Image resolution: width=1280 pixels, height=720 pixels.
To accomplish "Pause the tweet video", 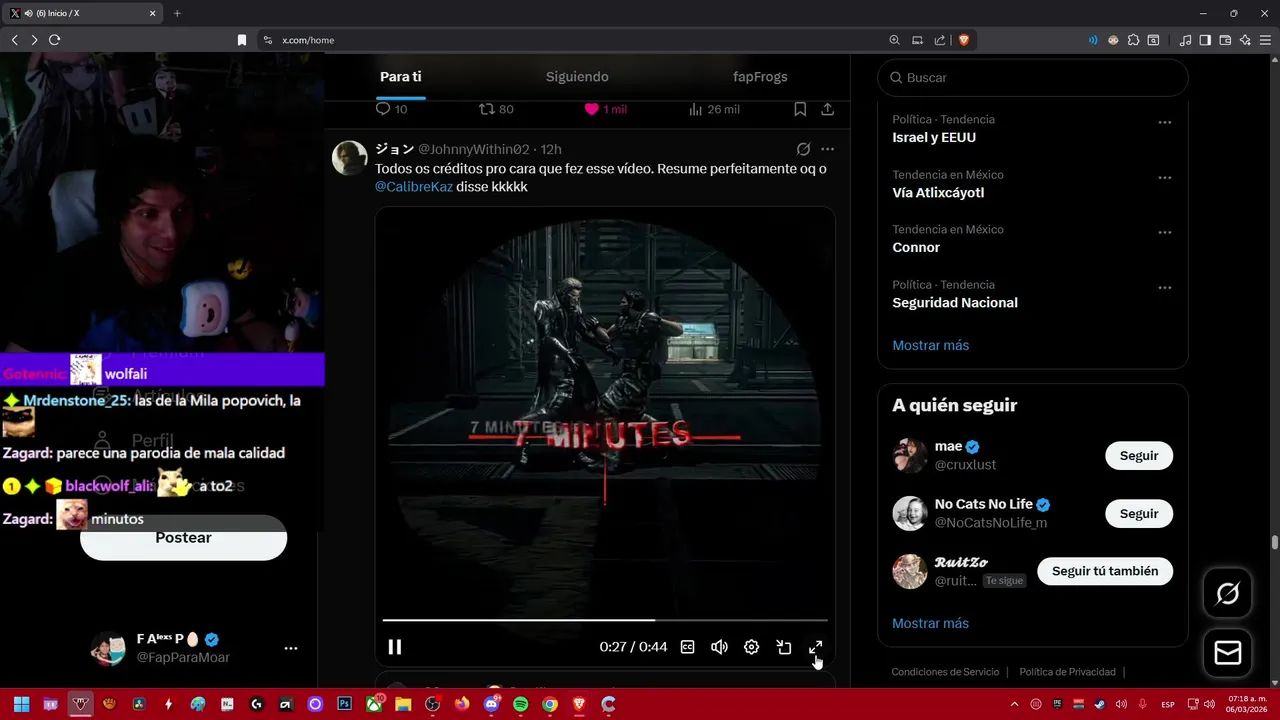I will tap(395, 647).
